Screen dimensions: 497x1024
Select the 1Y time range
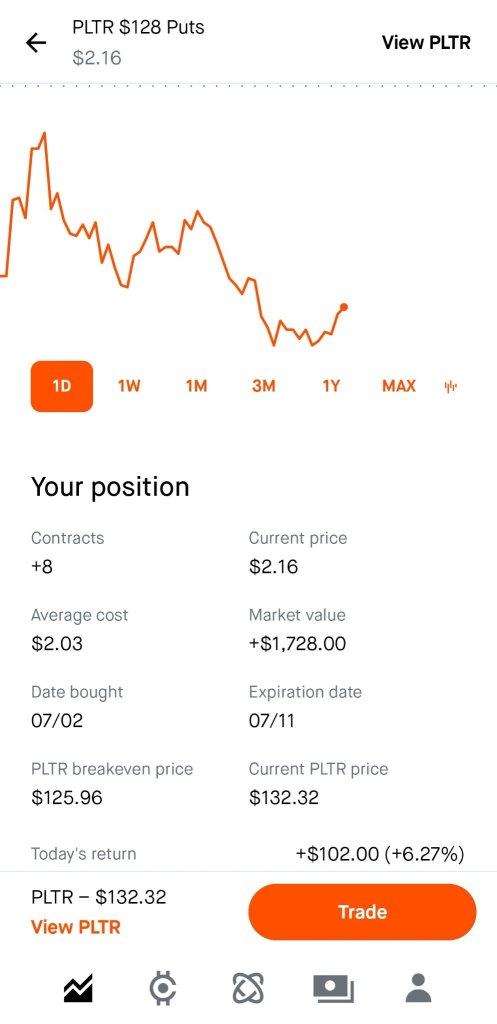click(x=331, y=386)
